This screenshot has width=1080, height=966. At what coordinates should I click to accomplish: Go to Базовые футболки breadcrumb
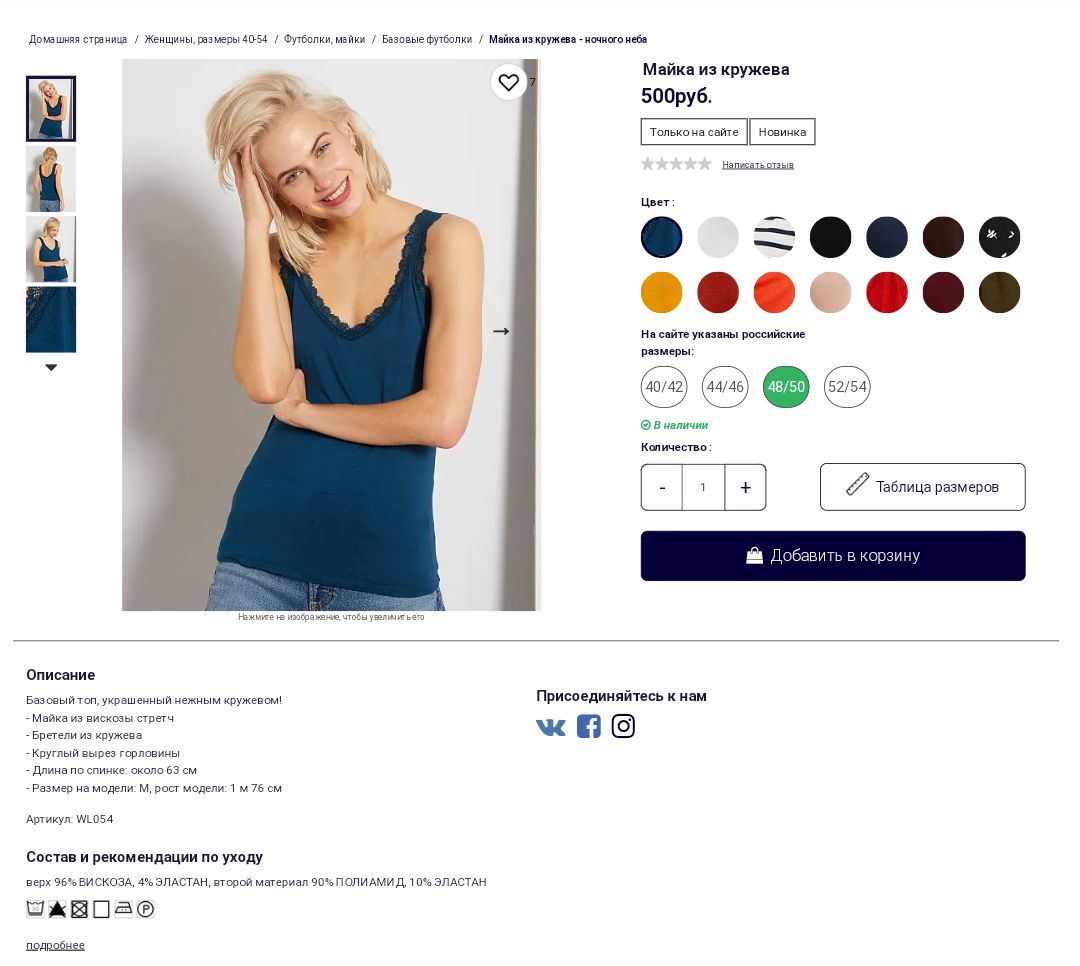[427, 39]
